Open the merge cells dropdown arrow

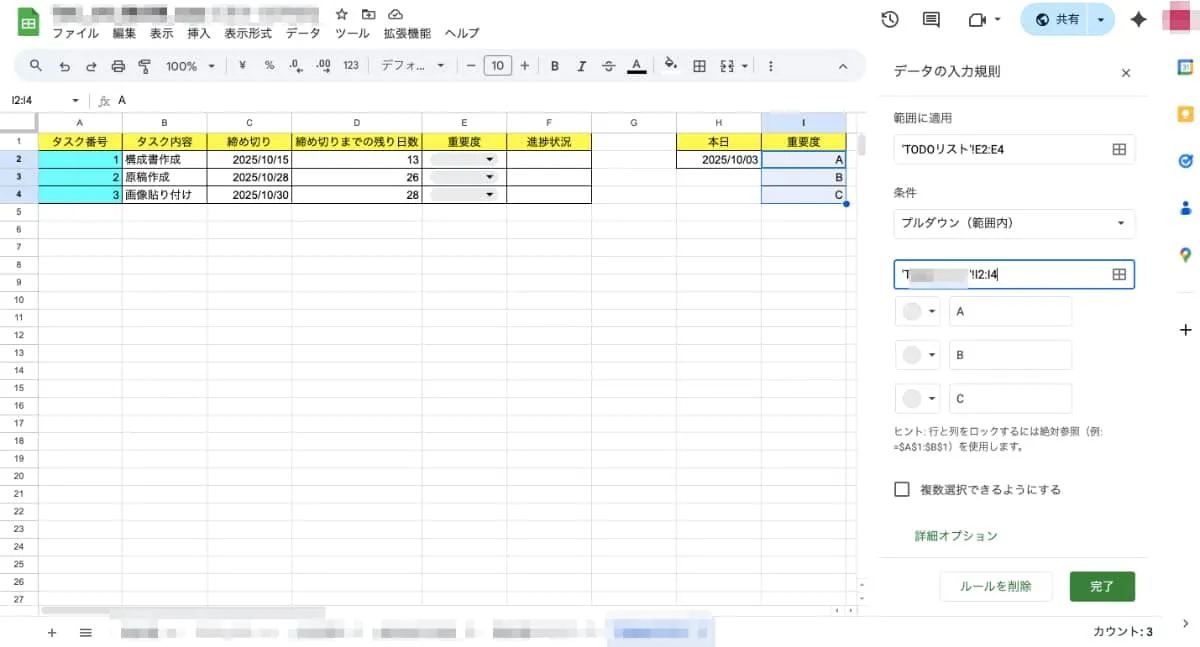[x=742, y=66]
